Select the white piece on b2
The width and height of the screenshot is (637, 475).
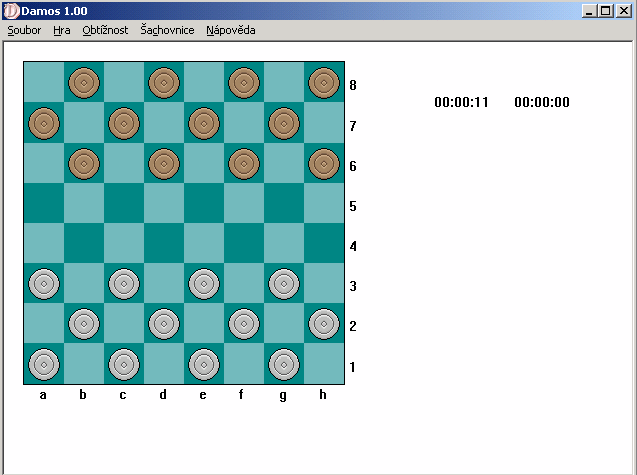84,324
